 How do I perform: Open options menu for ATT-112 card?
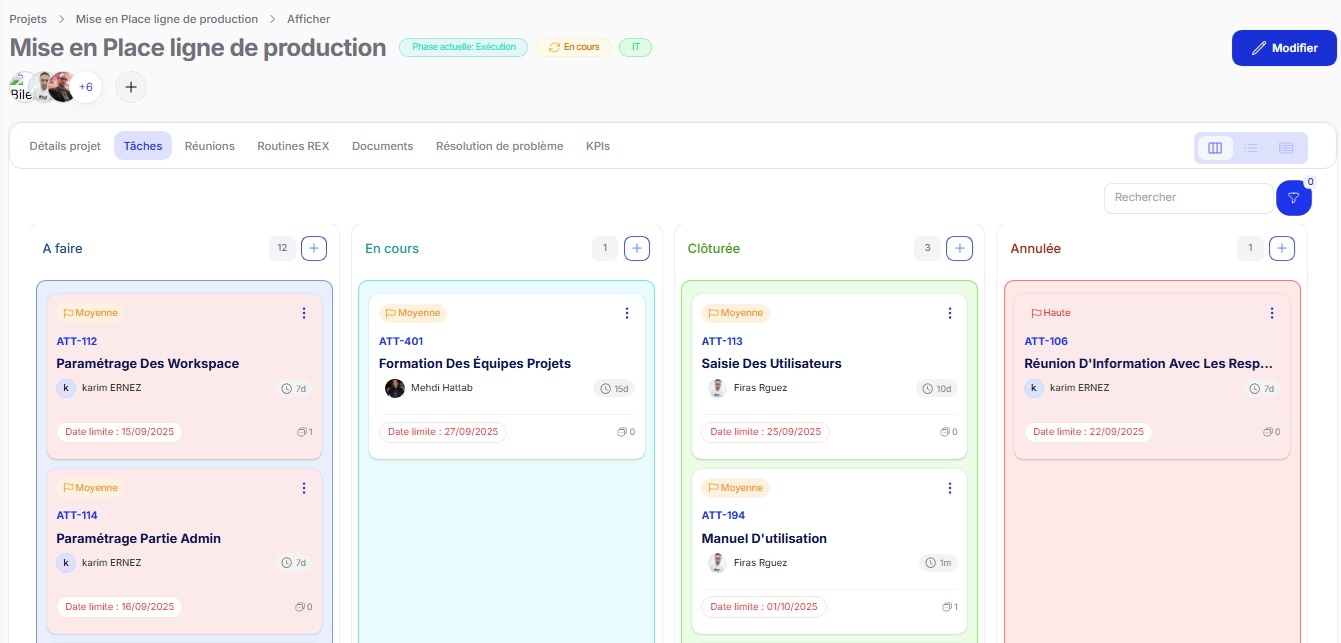304,313
